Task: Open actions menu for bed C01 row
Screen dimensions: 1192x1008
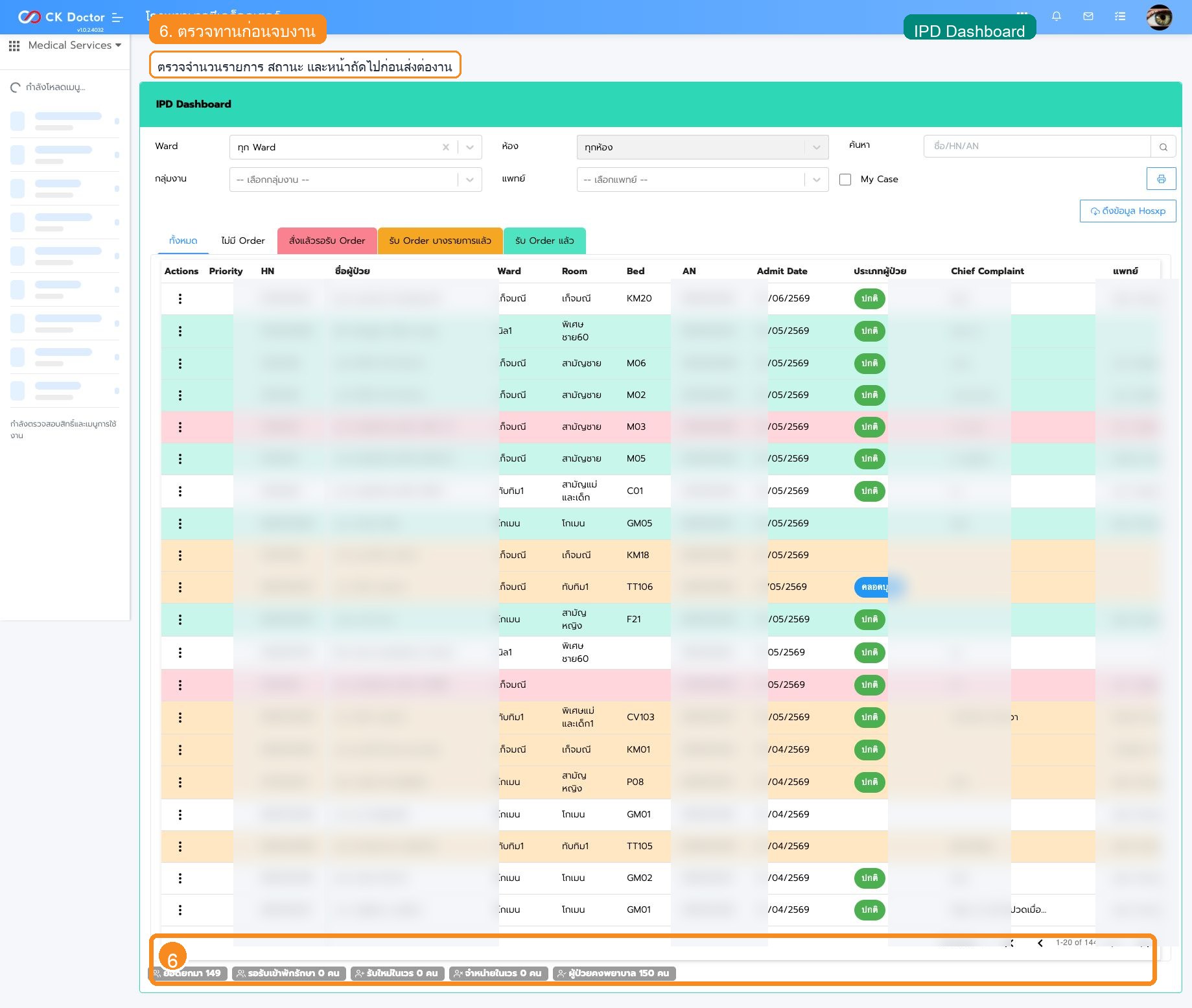Action: click(180, 491)
